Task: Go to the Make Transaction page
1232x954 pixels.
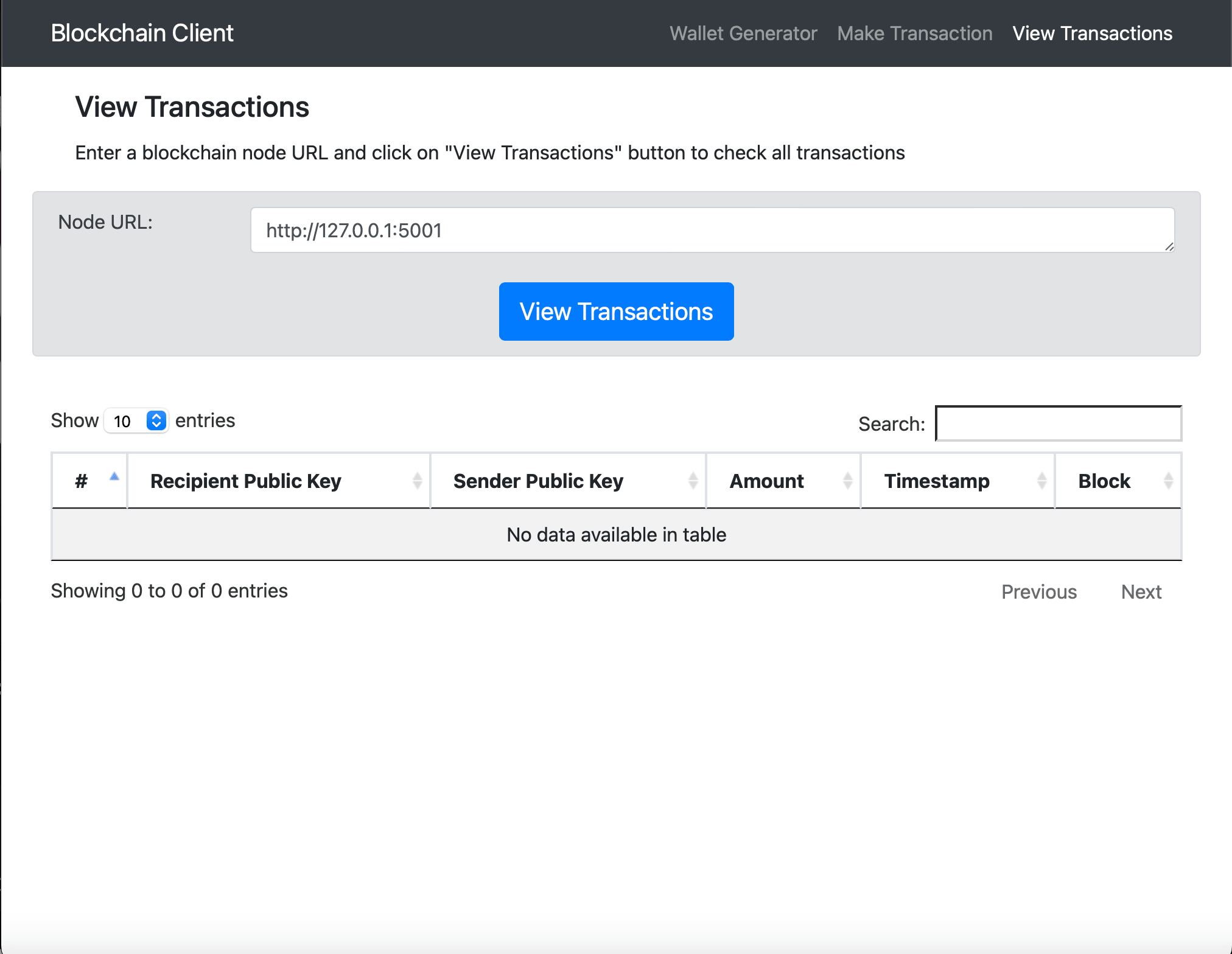Action: pyautogui.click(x=914, y=33)
